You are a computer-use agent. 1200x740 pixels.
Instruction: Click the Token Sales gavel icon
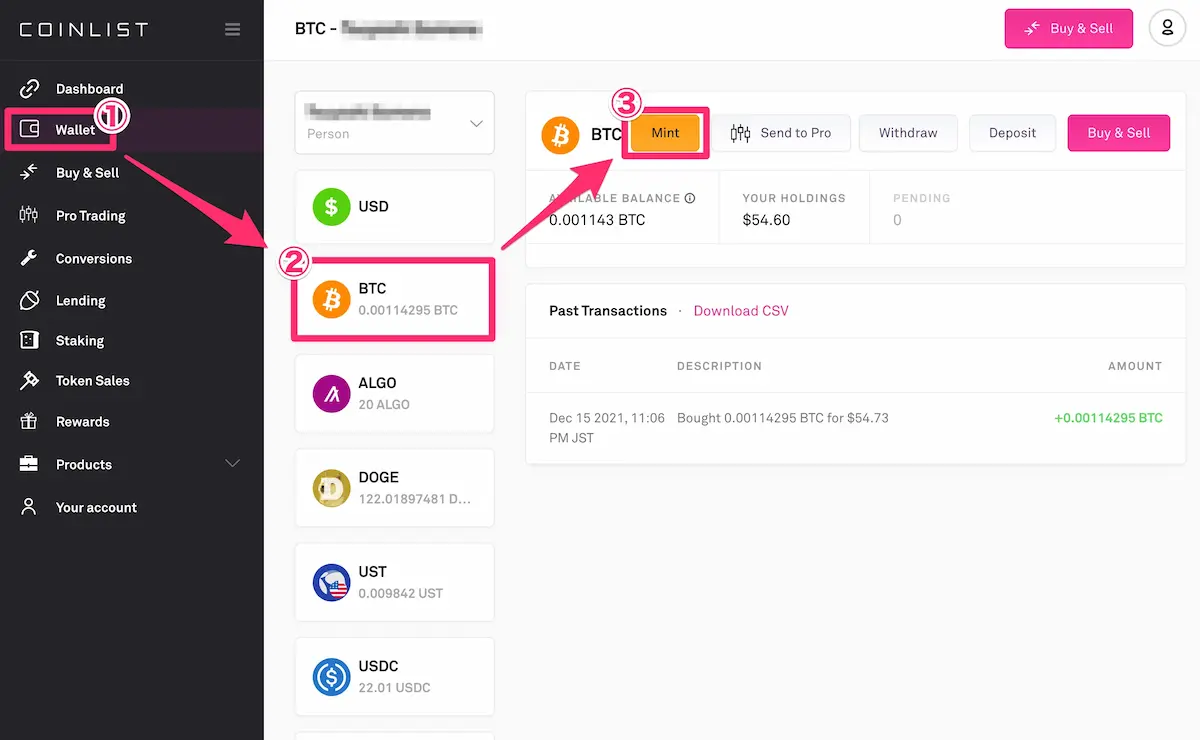(x=30, y=380)
